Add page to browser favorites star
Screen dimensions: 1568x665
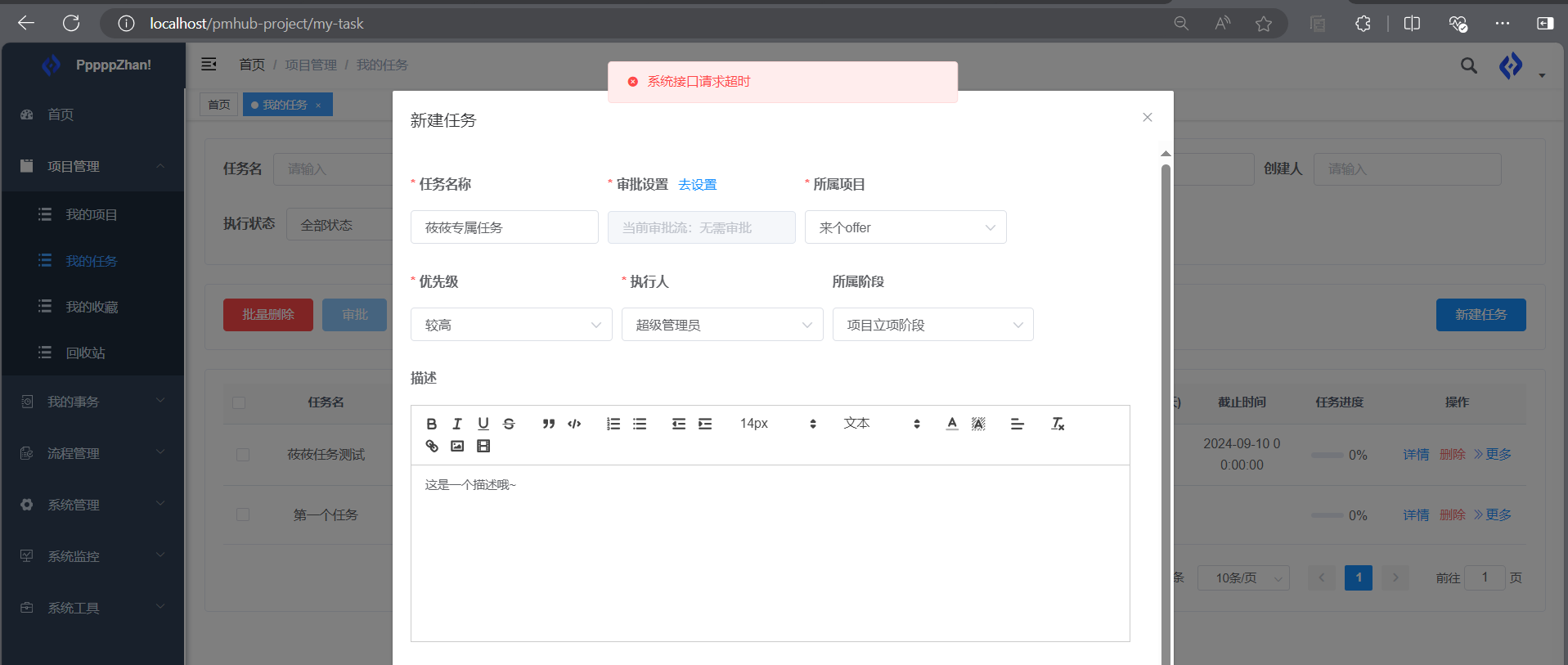coord(1264,24)
